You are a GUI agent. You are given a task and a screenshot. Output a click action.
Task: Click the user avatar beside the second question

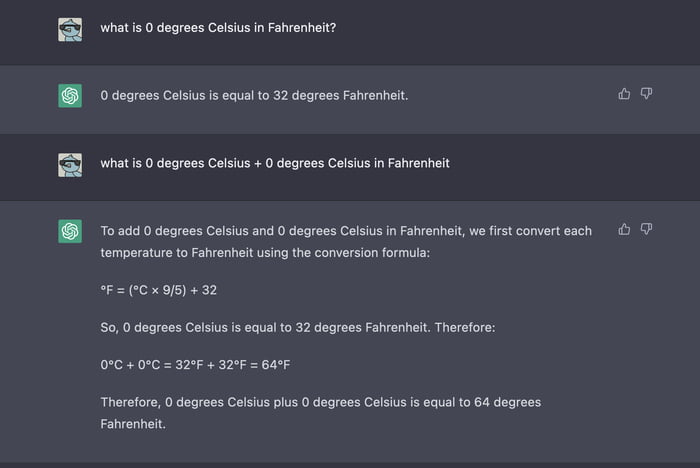pos(70,164)
